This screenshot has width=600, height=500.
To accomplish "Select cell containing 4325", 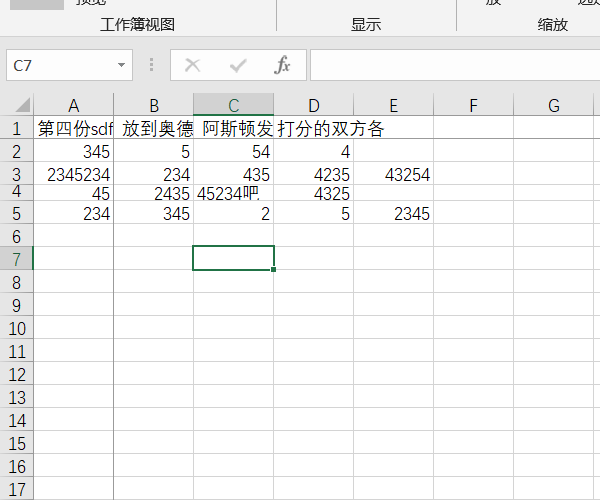I will (313, 193).
